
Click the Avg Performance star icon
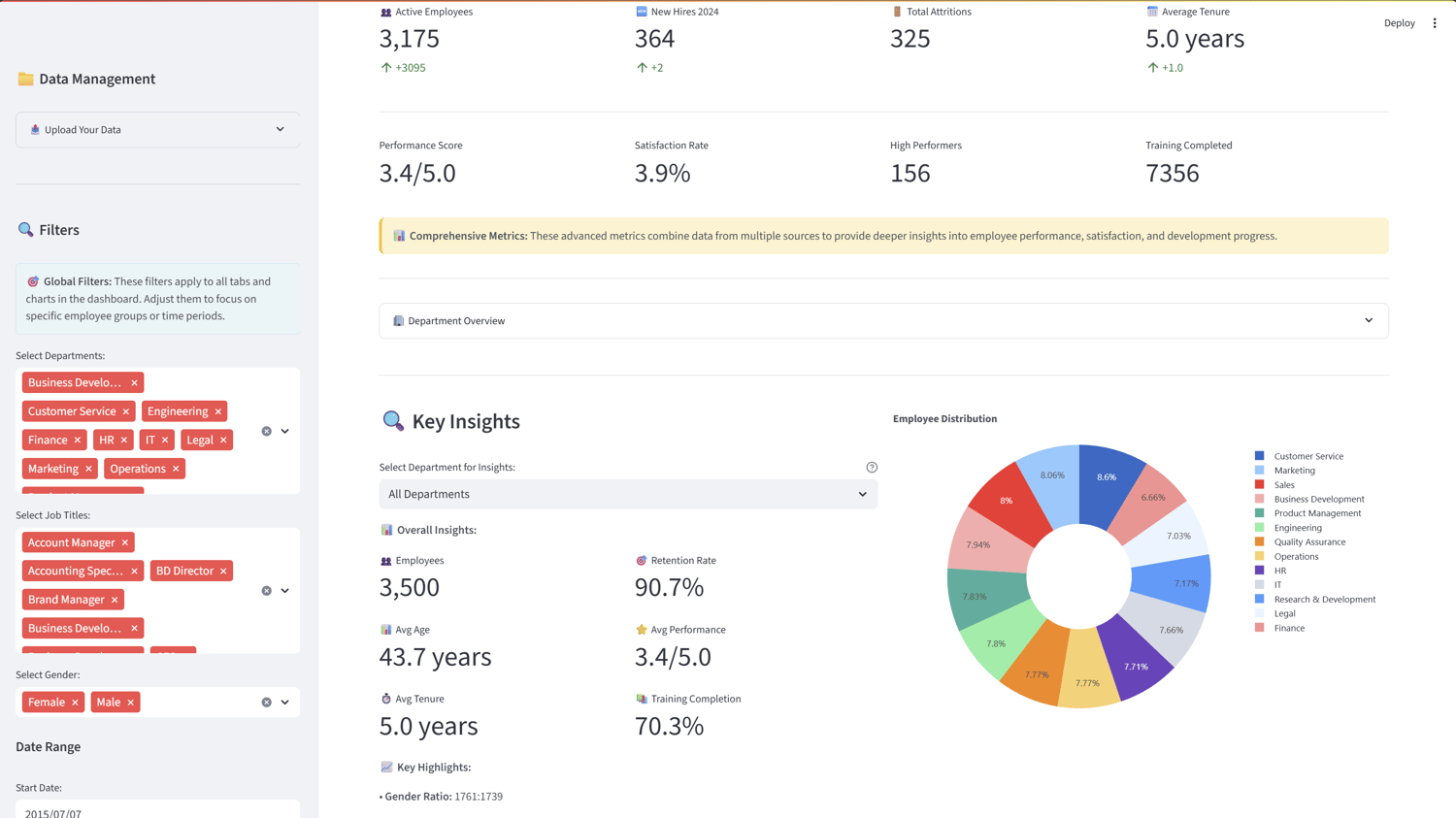pyautogui.click(x=642, y=630)
